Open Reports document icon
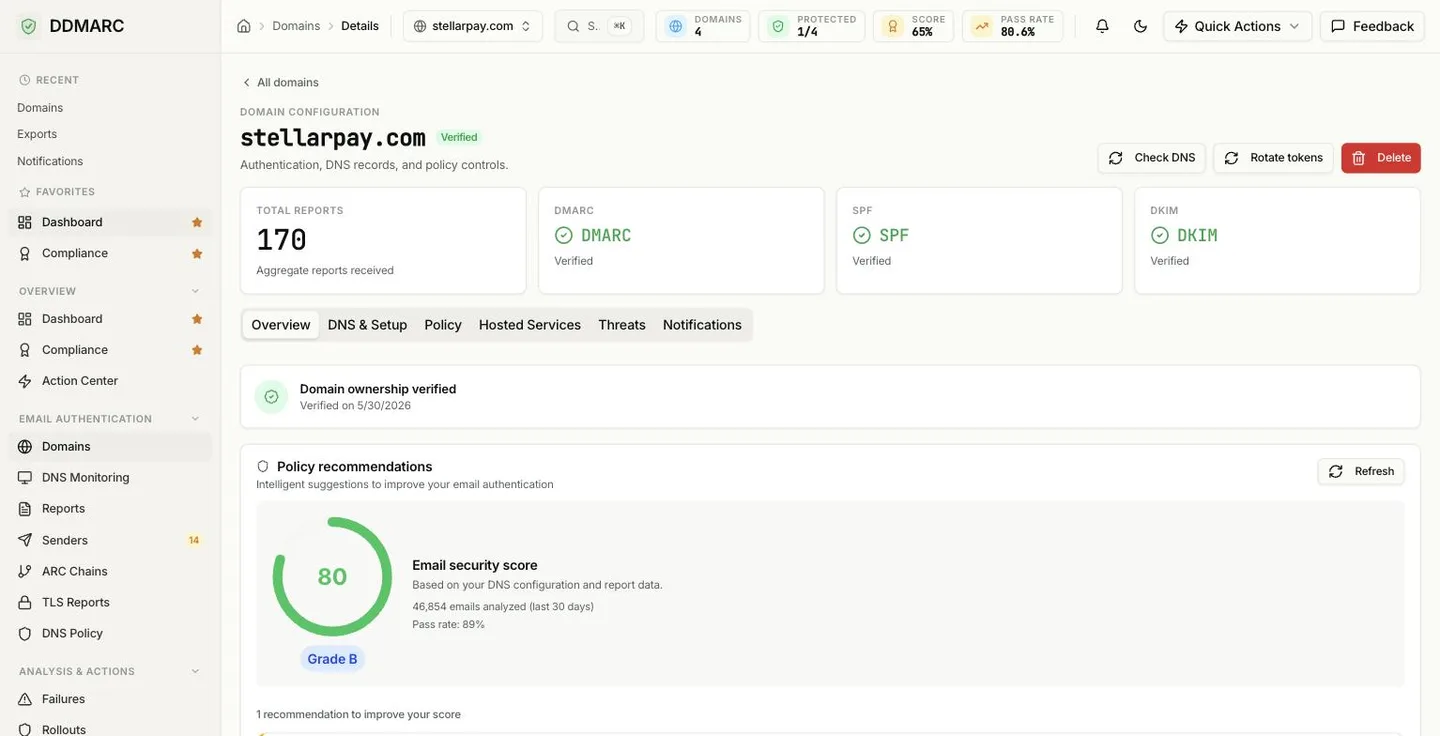1440x736 pixels. click(25, 509)
